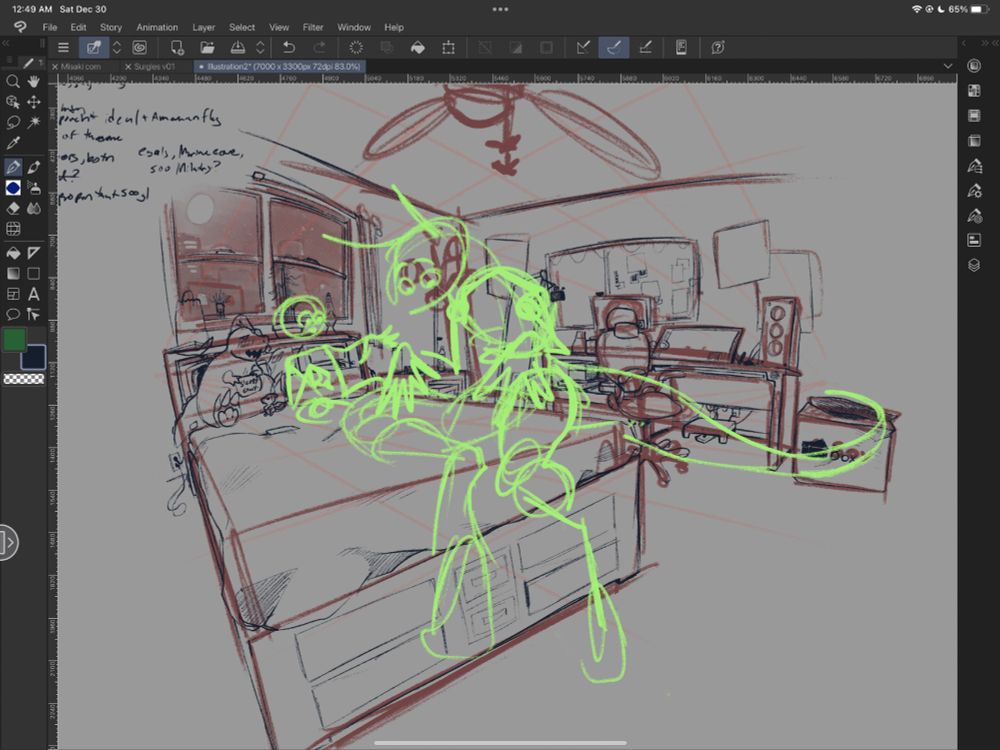Image resolution: width=1000 pixels, height=750 pixels.
Task: Open the side edge slide-out handle
Action: tap(8, 543)
